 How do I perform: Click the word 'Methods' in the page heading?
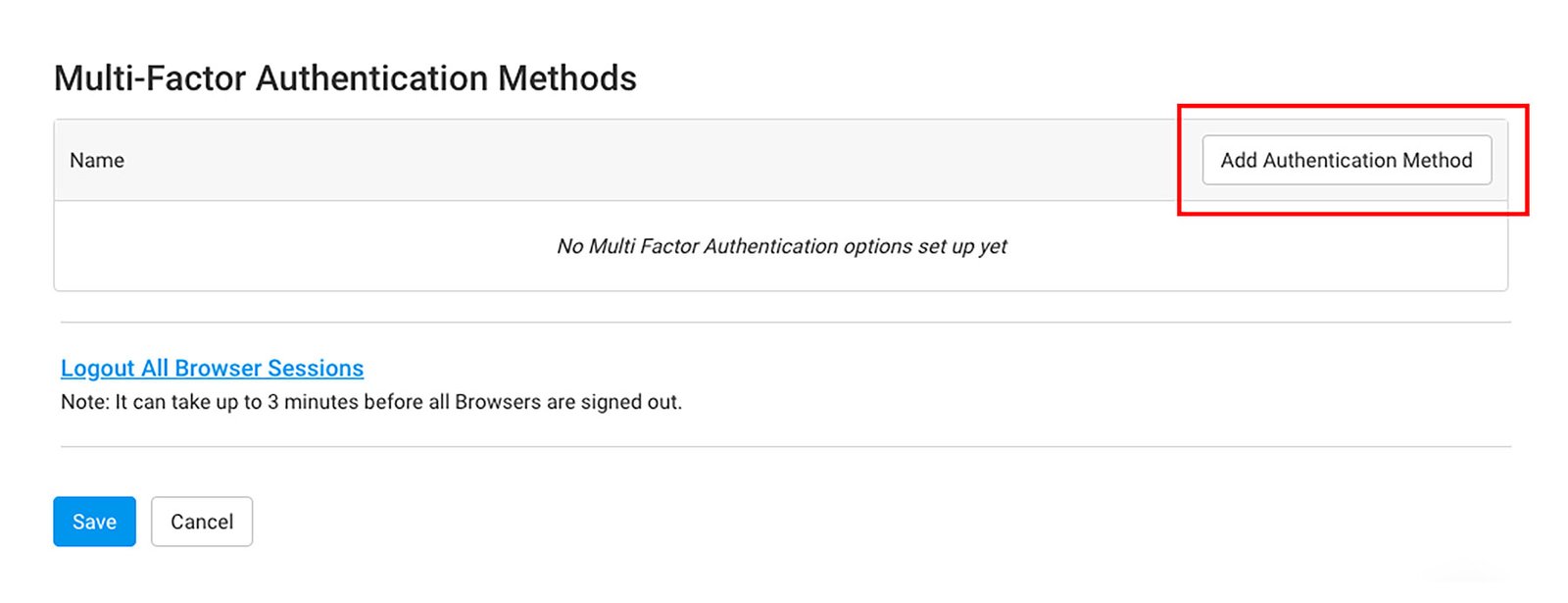[x=567, y=78]
